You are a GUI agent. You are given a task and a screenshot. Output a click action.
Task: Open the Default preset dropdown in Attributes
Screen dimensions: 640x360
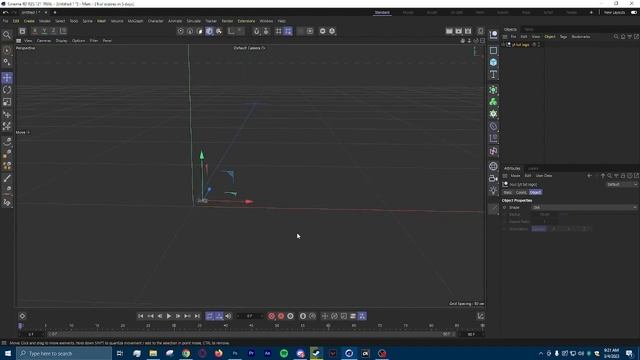coord(621,184)
